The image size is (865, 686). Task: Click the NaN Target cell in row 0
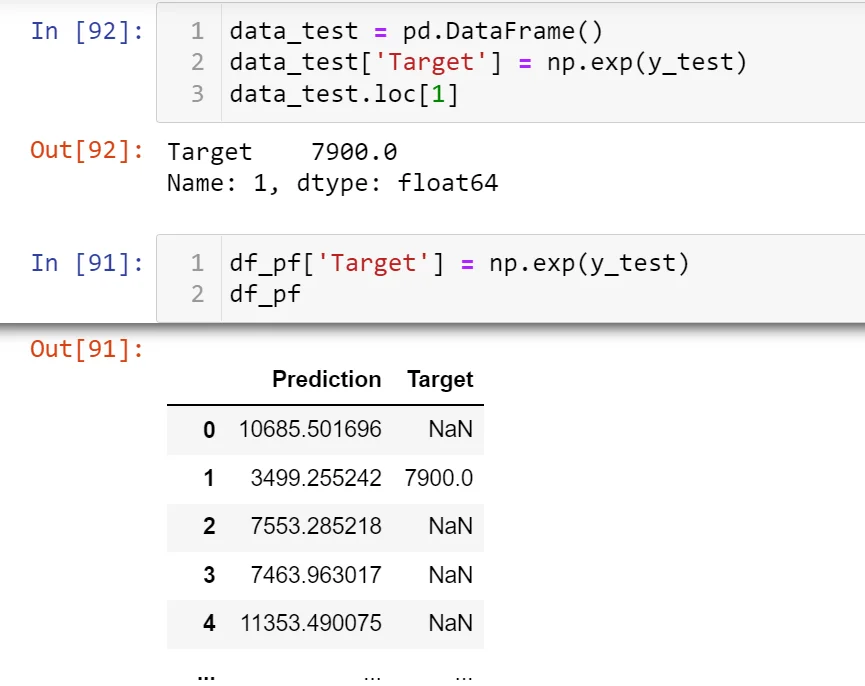450,430
